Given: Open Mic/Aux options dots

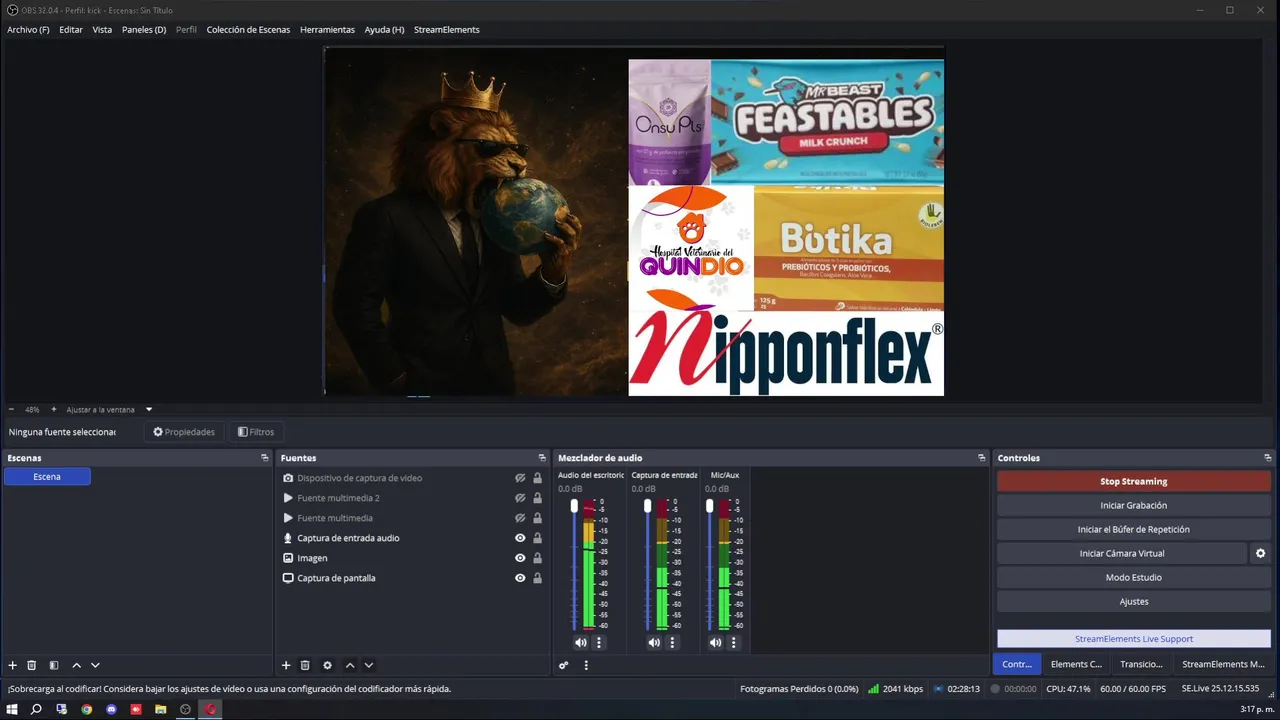Looking at the screenshot, I should (x=733, y=642).
